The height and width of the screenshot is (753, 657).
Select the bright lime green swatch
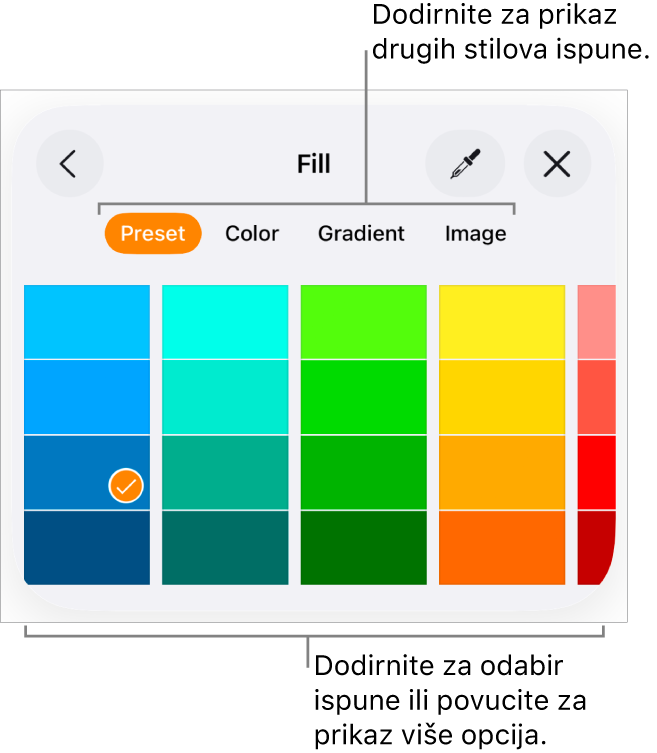363,322
